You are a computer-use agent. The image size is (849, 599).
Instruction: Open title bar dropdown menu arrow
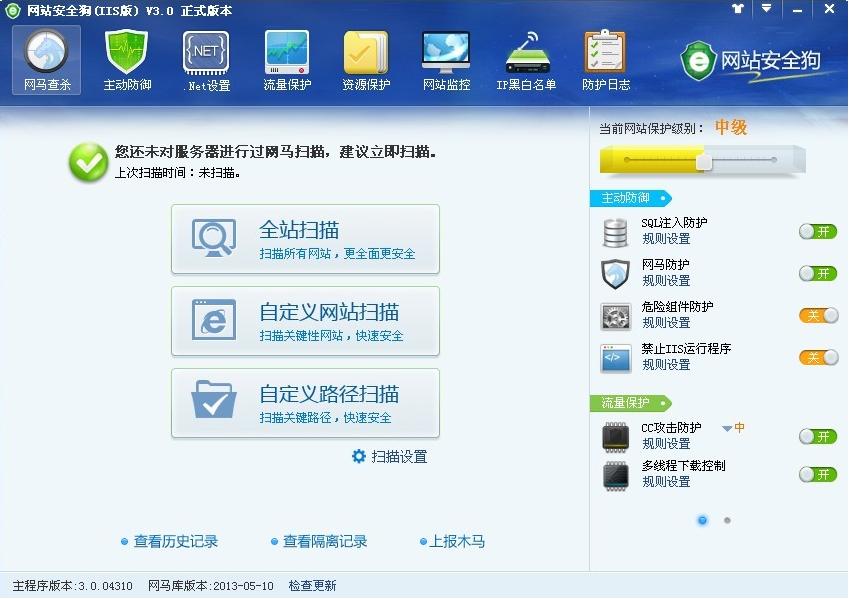coord(767,9)
